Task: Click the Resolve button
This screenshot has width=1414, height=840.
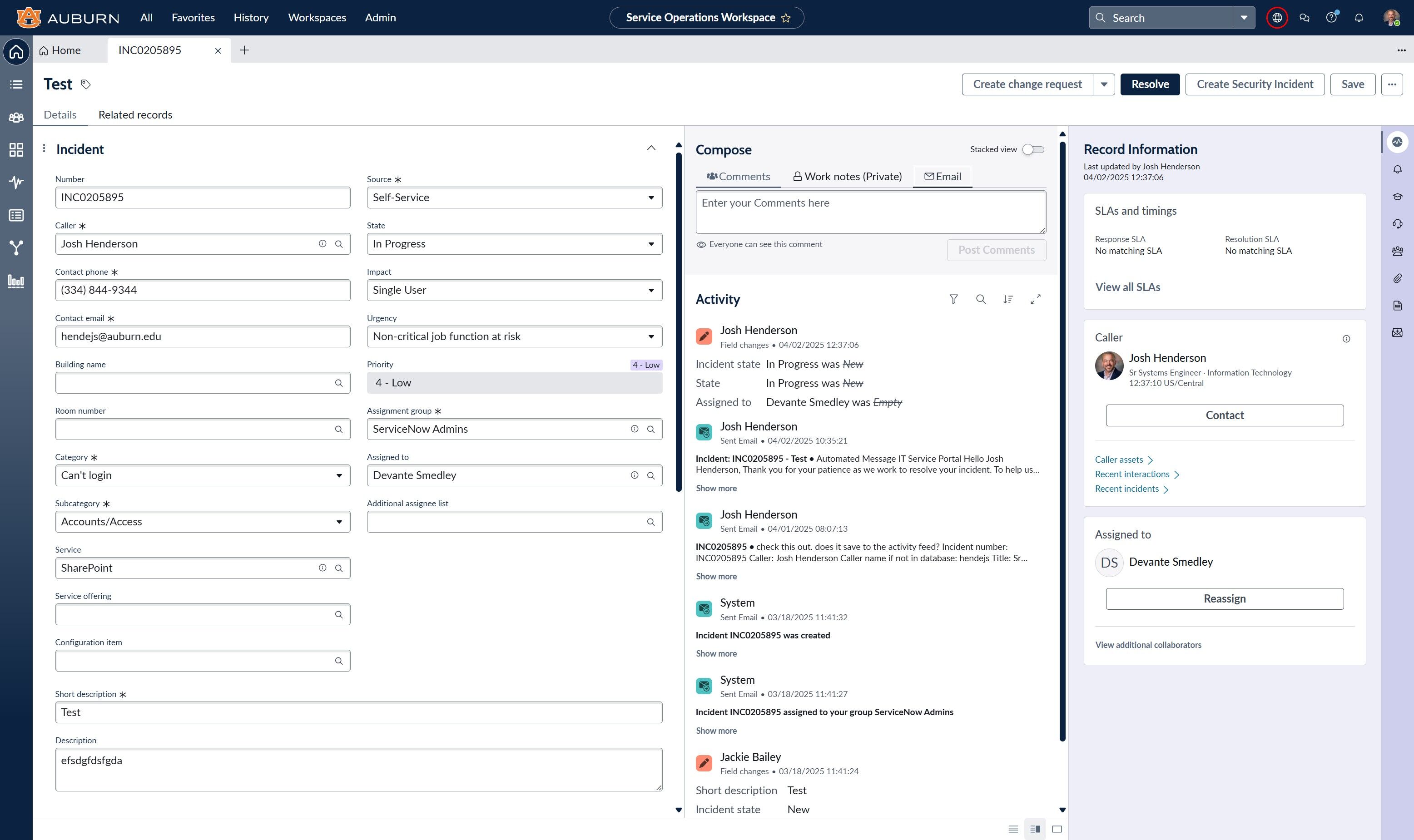Action: [1150, 84]
